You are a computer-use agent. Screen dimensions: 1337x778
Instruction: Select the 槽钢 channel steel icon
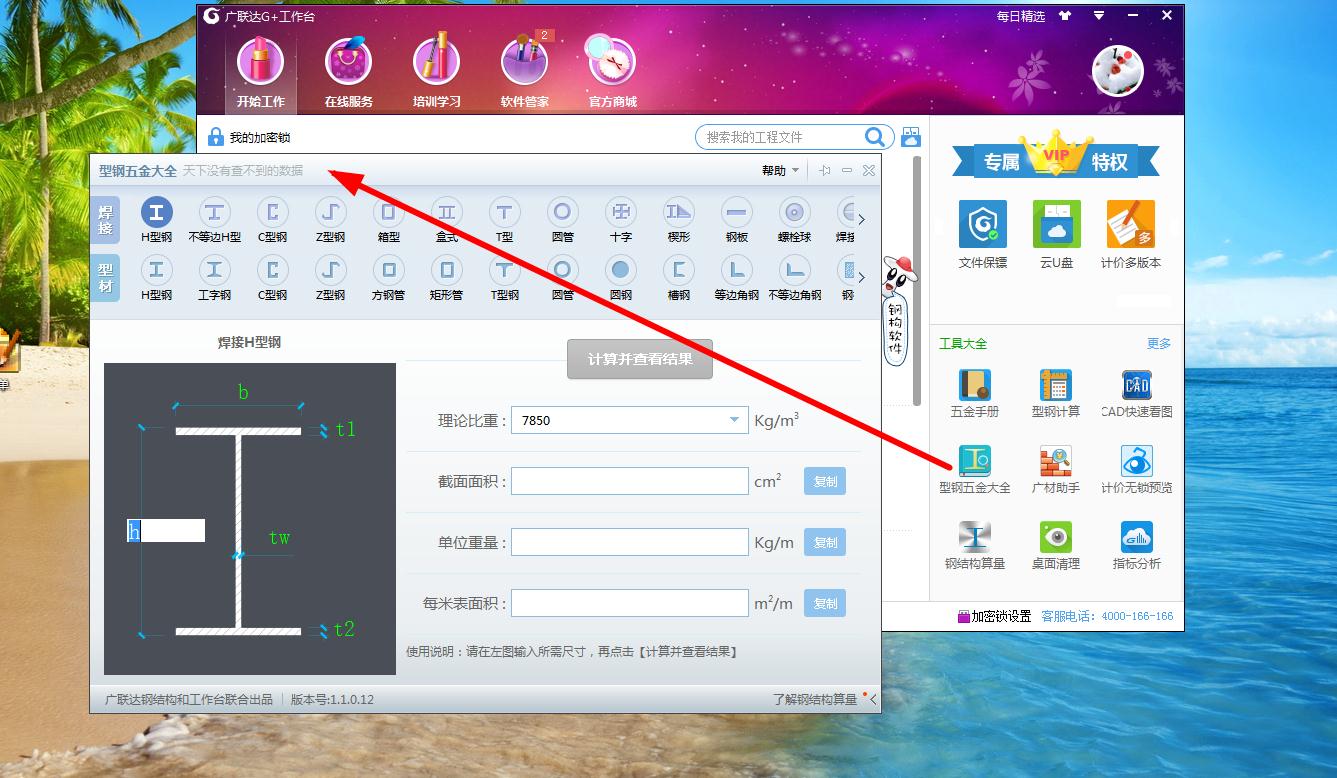(678, 278)
